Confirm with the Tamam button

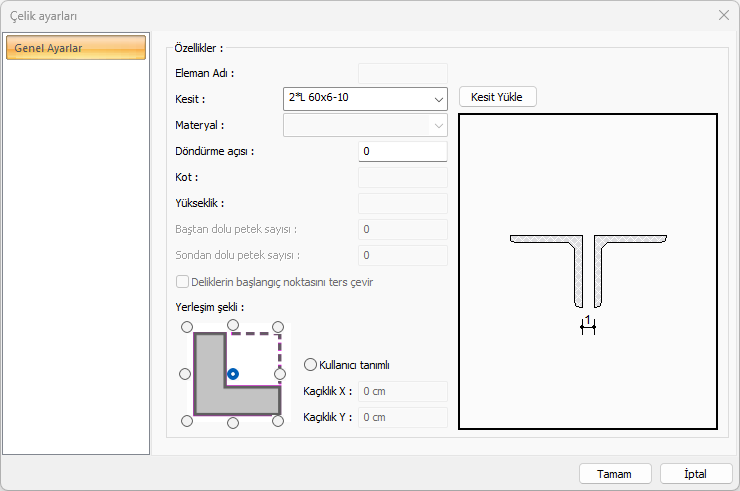click(615, 473)
